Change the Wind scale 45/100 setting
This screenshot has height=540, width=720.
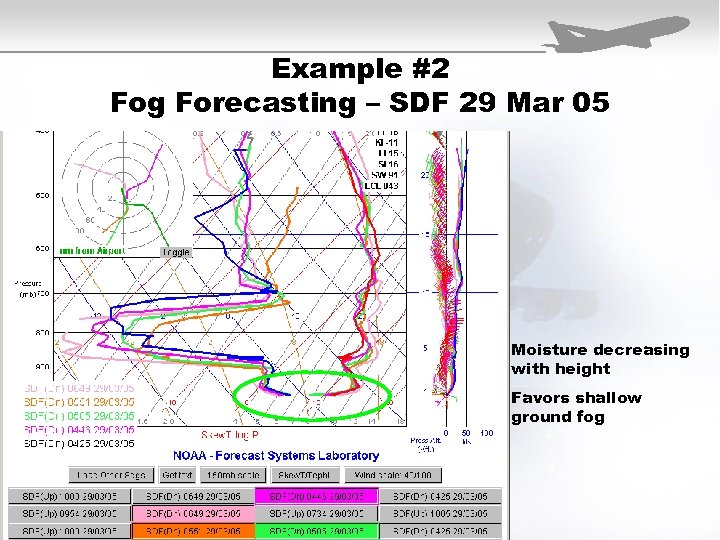pyautogui.click(x=393, y=475)
